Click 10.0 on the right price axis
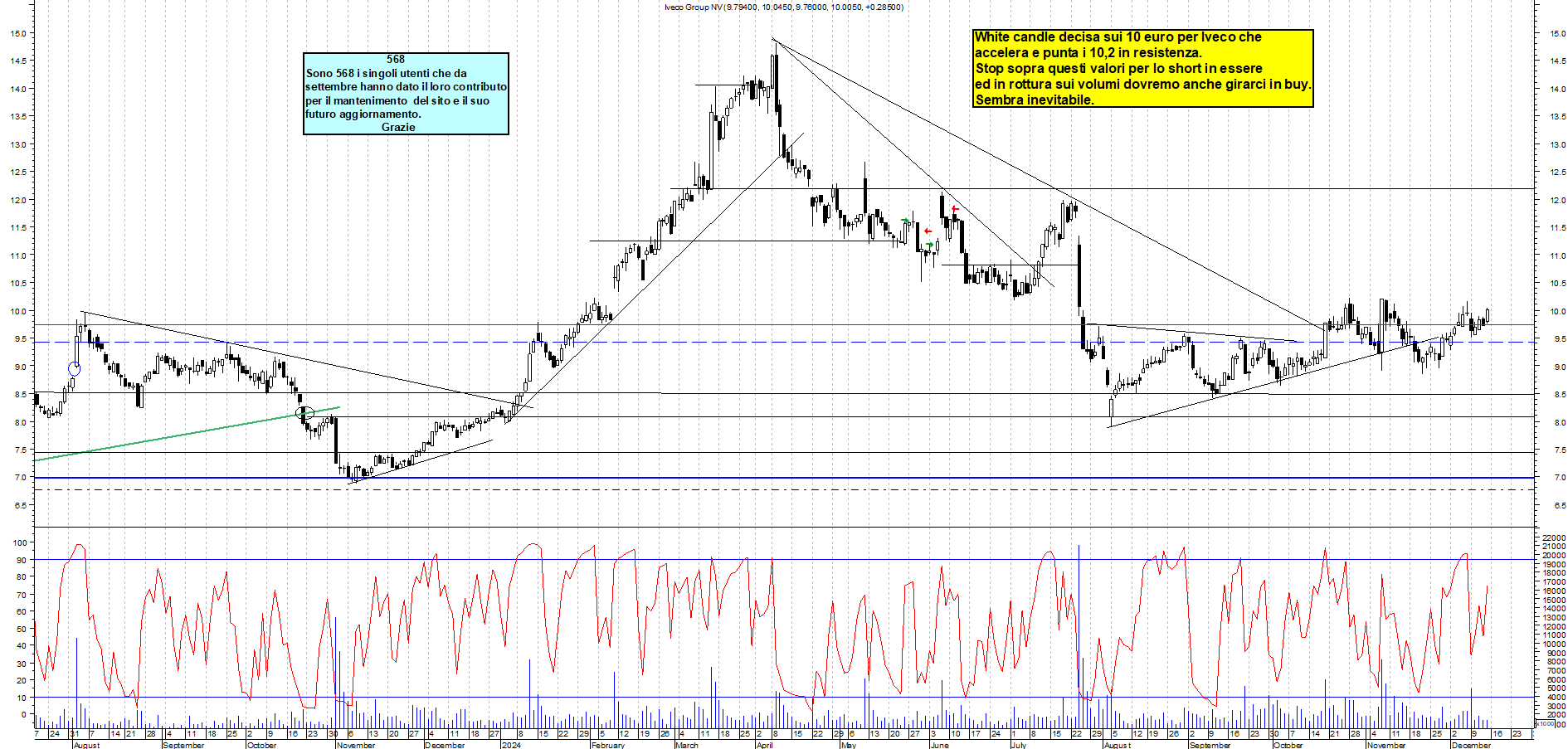The image size is (1568, 749). click(x=1557, y=312)
